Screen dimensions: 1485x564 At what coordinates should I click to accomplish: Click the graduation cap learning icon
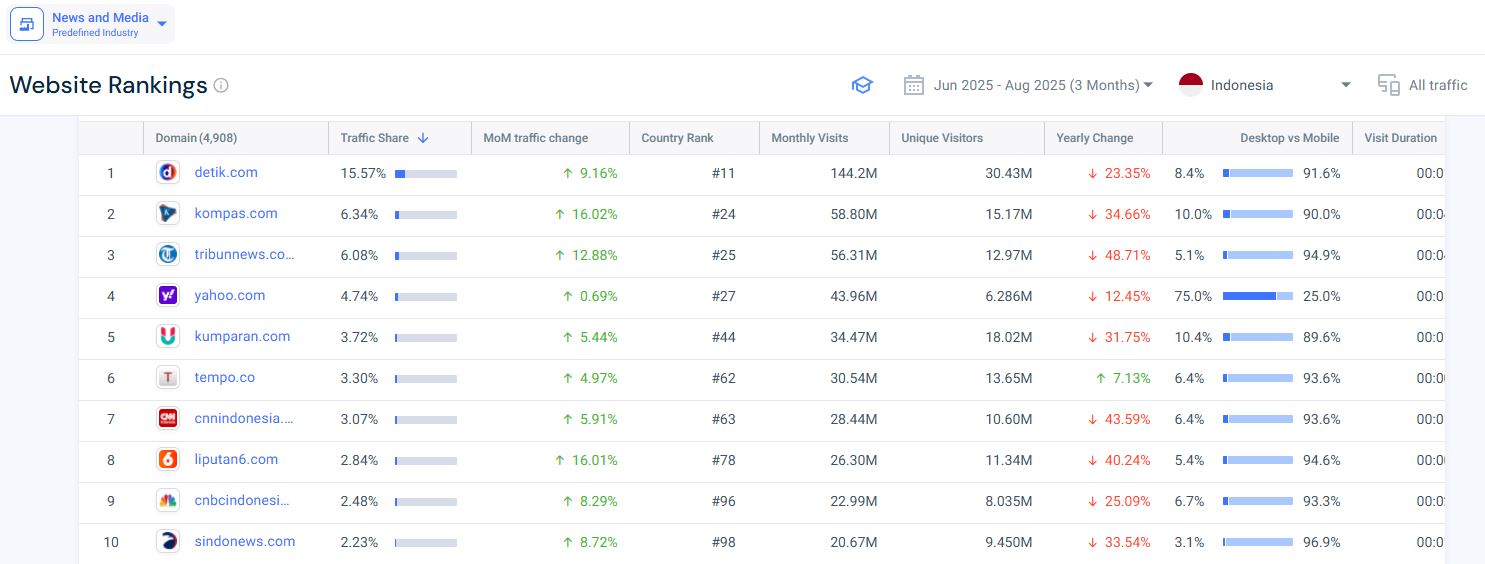(862, 85)
